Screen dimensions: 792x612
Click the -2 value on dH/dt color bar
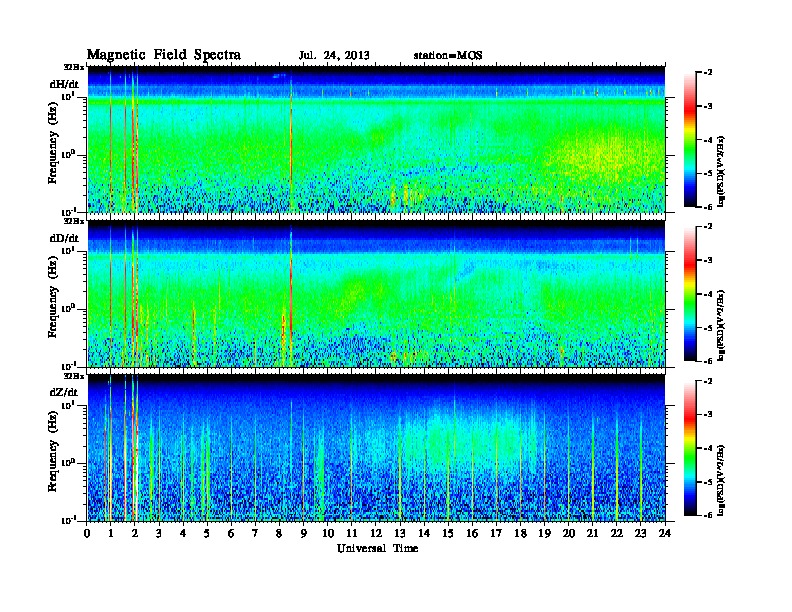(707, 73)
